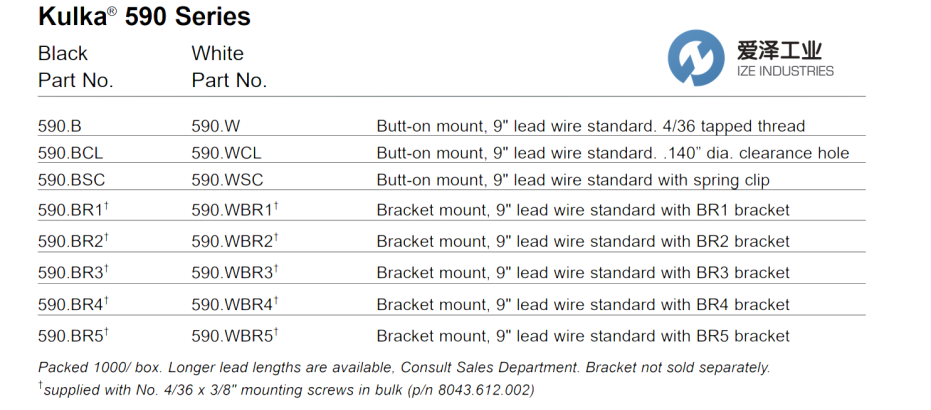Click part number 590.BR3
Image resolution: width=931 pixels, height=410 pixels.
(x=73, y=272)
